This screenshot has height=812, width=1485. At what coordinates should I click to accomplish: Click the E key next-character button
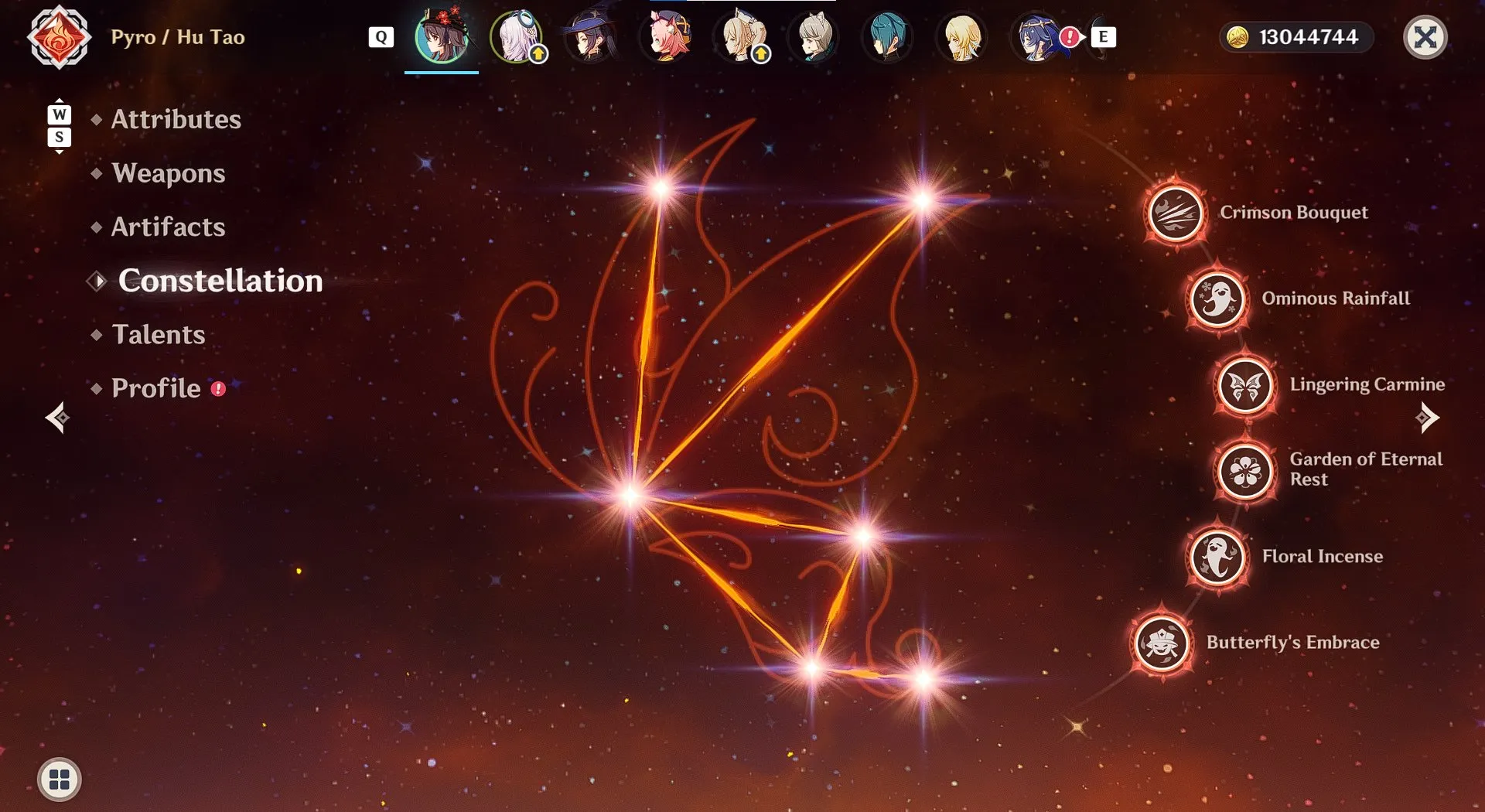click(x=1104, y=37)
